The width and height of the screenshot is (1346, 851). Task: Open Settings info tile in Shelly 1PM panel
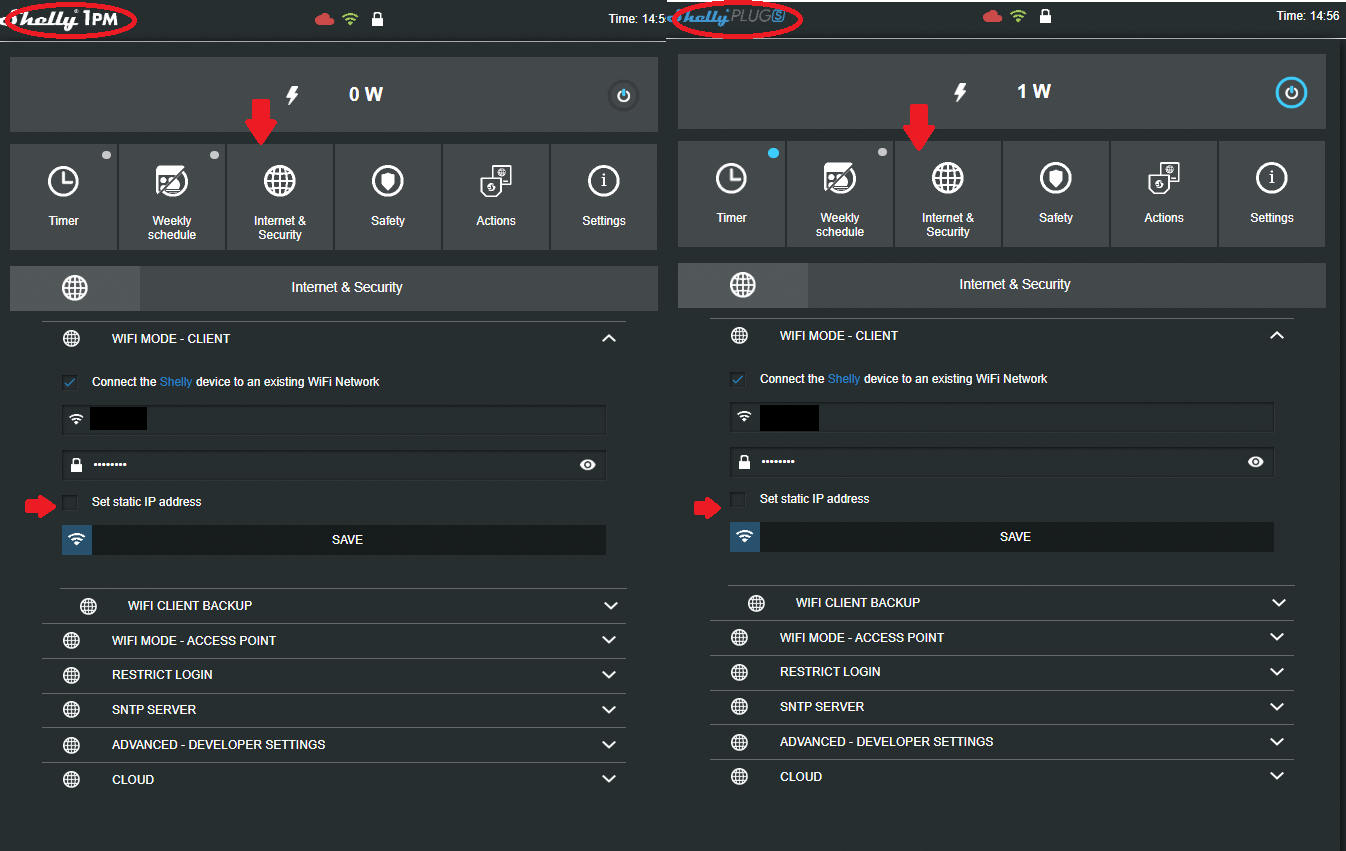pos(604,197)
